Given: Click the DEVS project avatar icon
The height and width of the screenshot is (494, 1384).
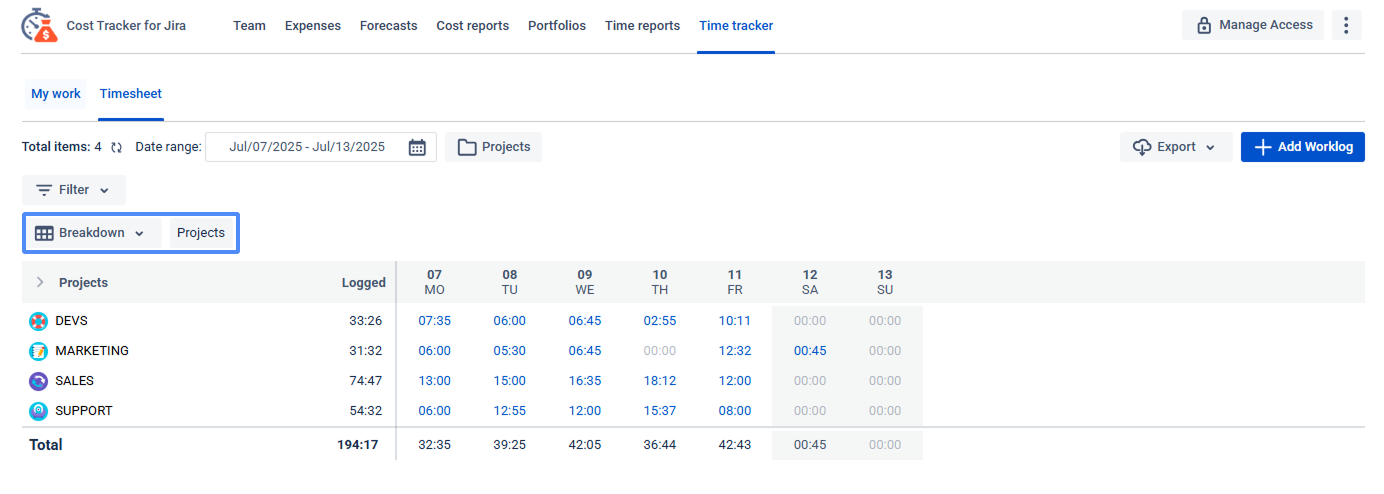Looking at the screenshot, I should pos(39,321).
